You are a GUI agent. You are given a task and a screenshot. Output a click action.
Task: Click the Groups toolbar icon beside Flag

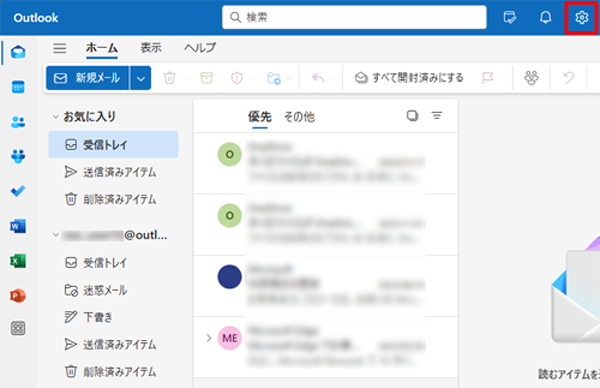pyautogui.click(x=531, y=78)
